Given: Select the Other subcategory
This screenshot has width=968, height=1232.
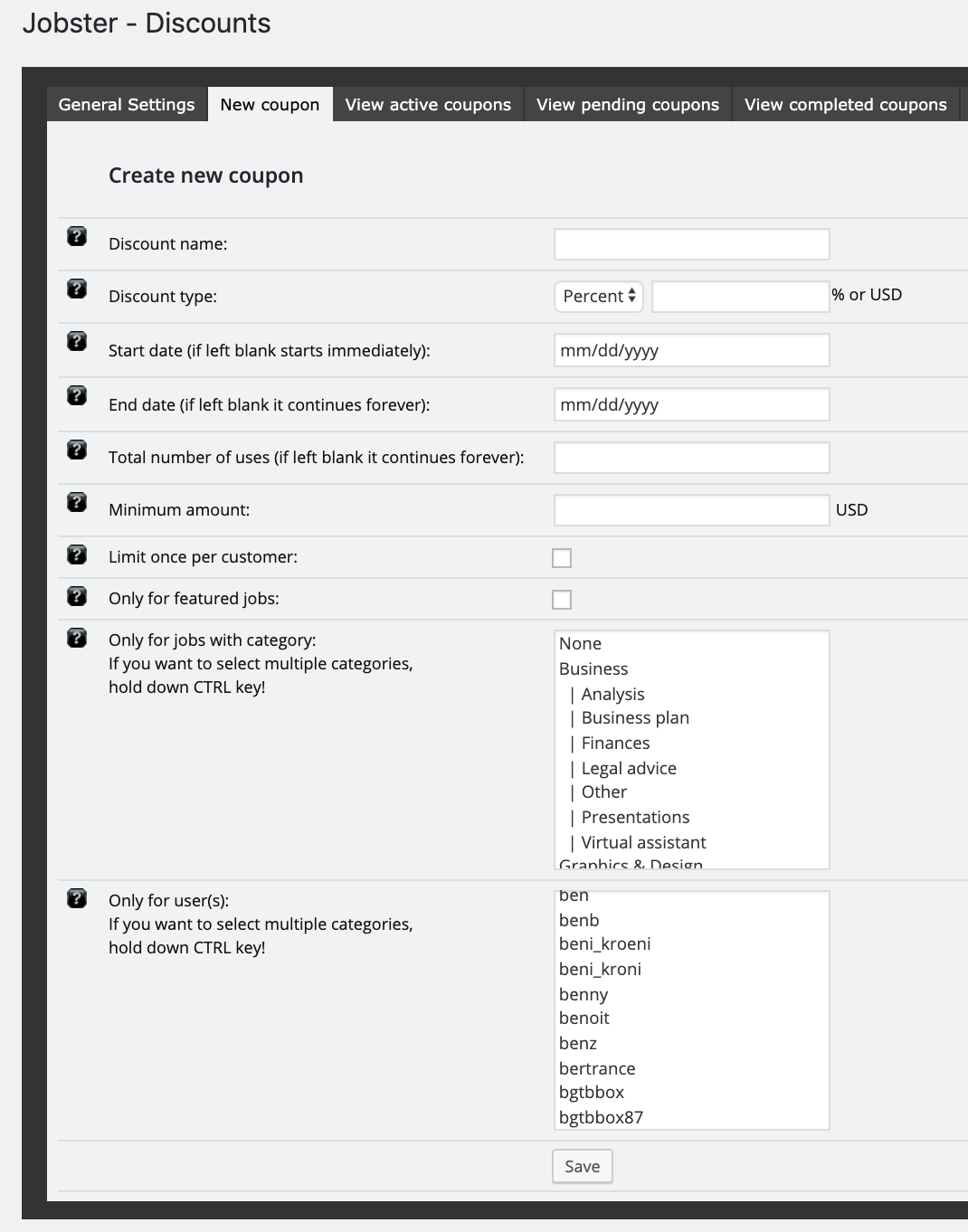Looking at the screenshot, I should pos(692,792).
